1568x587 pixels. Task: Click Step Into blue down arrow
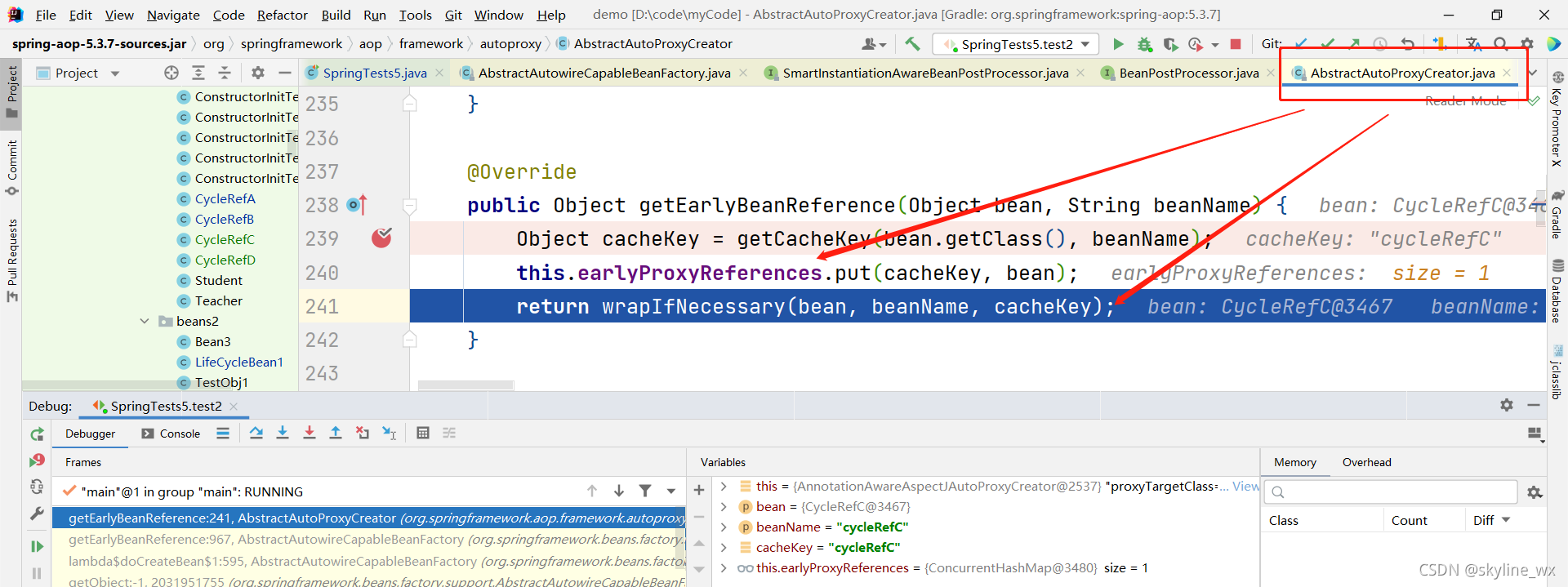click(283, 433)
